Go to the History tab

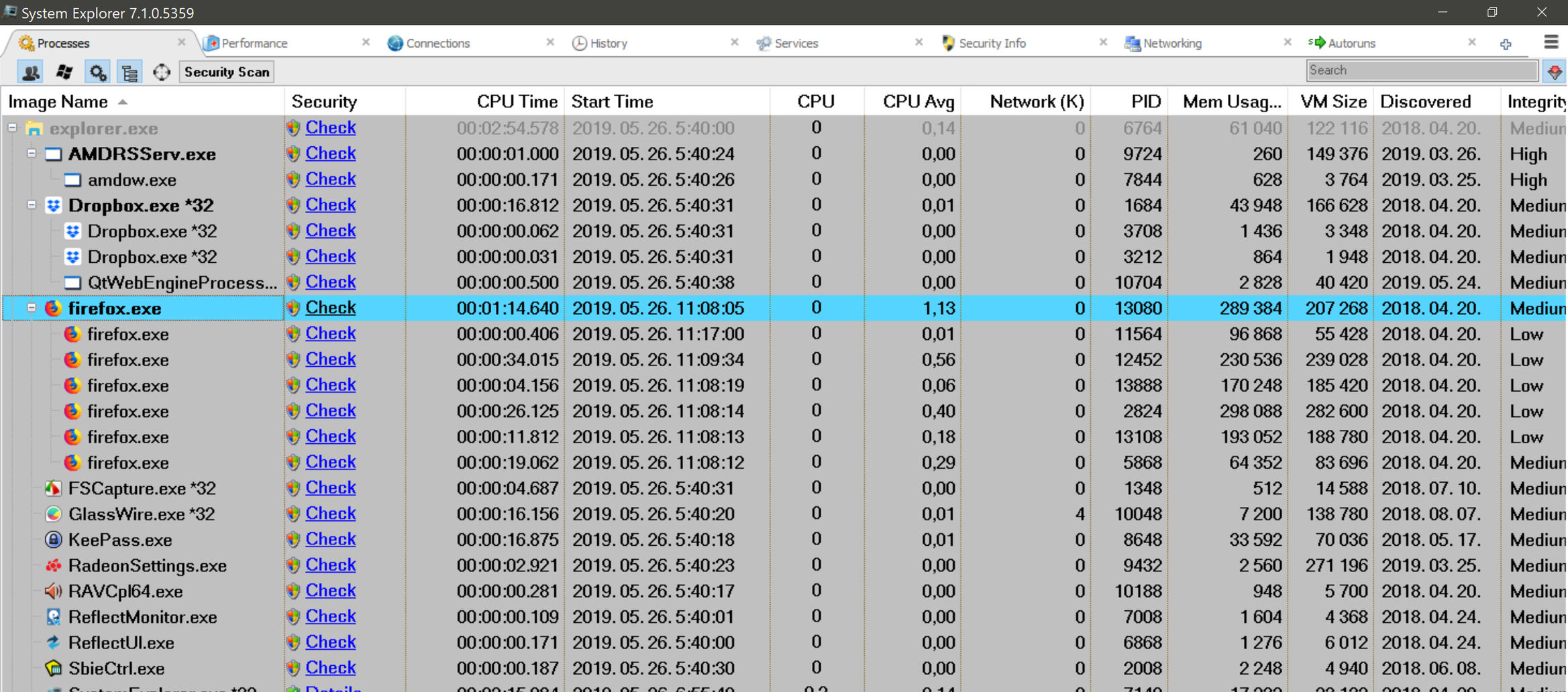coord(609,44)
